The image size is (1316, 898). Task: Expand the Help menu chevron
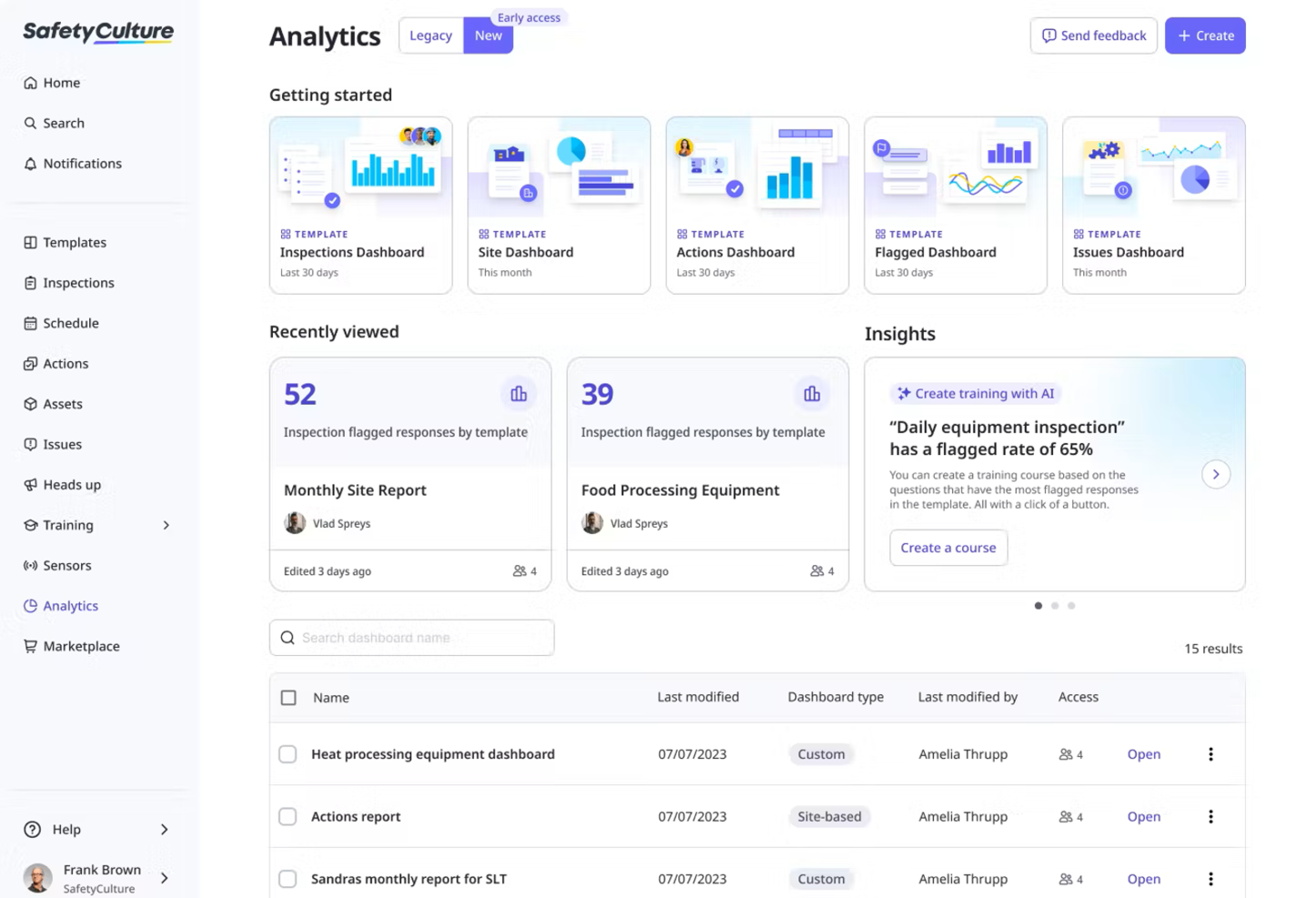(165, 830)
